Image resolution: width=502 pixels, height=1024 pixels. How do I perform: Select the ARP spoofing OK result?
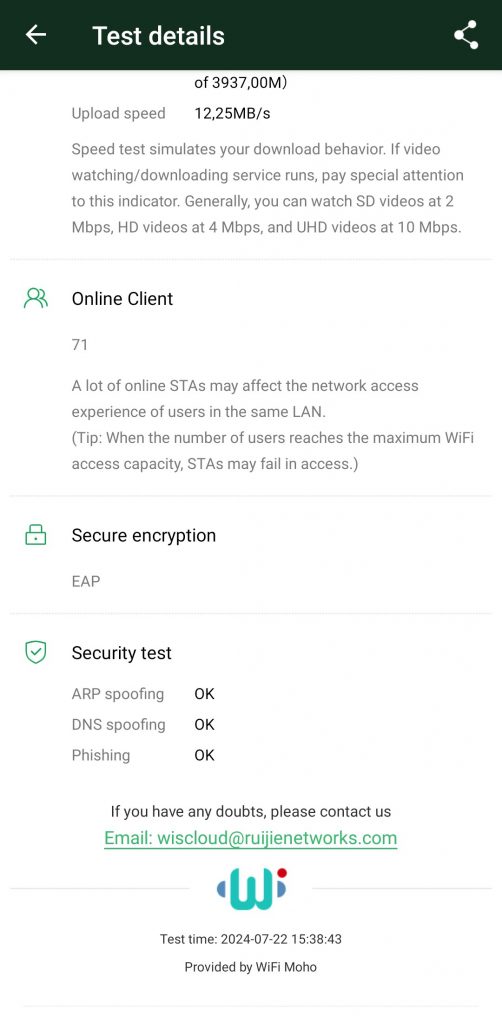(204, 694)
